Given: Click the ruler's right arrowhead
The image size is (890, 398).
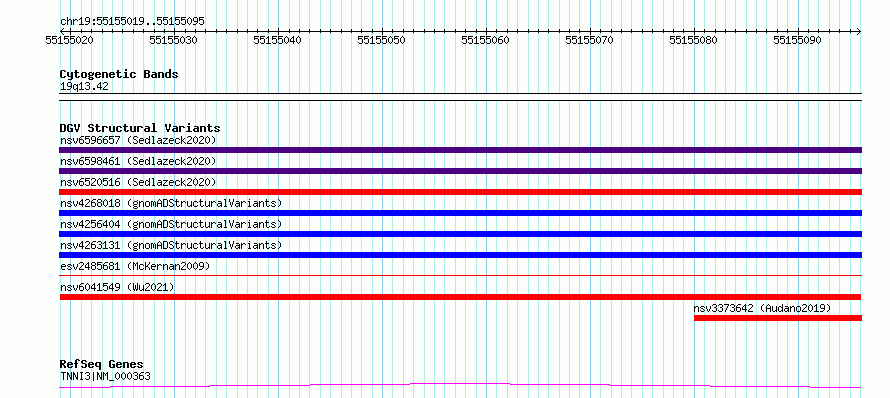Looking at the screenshot, I should pyautogui.click(x=859, y=31).
